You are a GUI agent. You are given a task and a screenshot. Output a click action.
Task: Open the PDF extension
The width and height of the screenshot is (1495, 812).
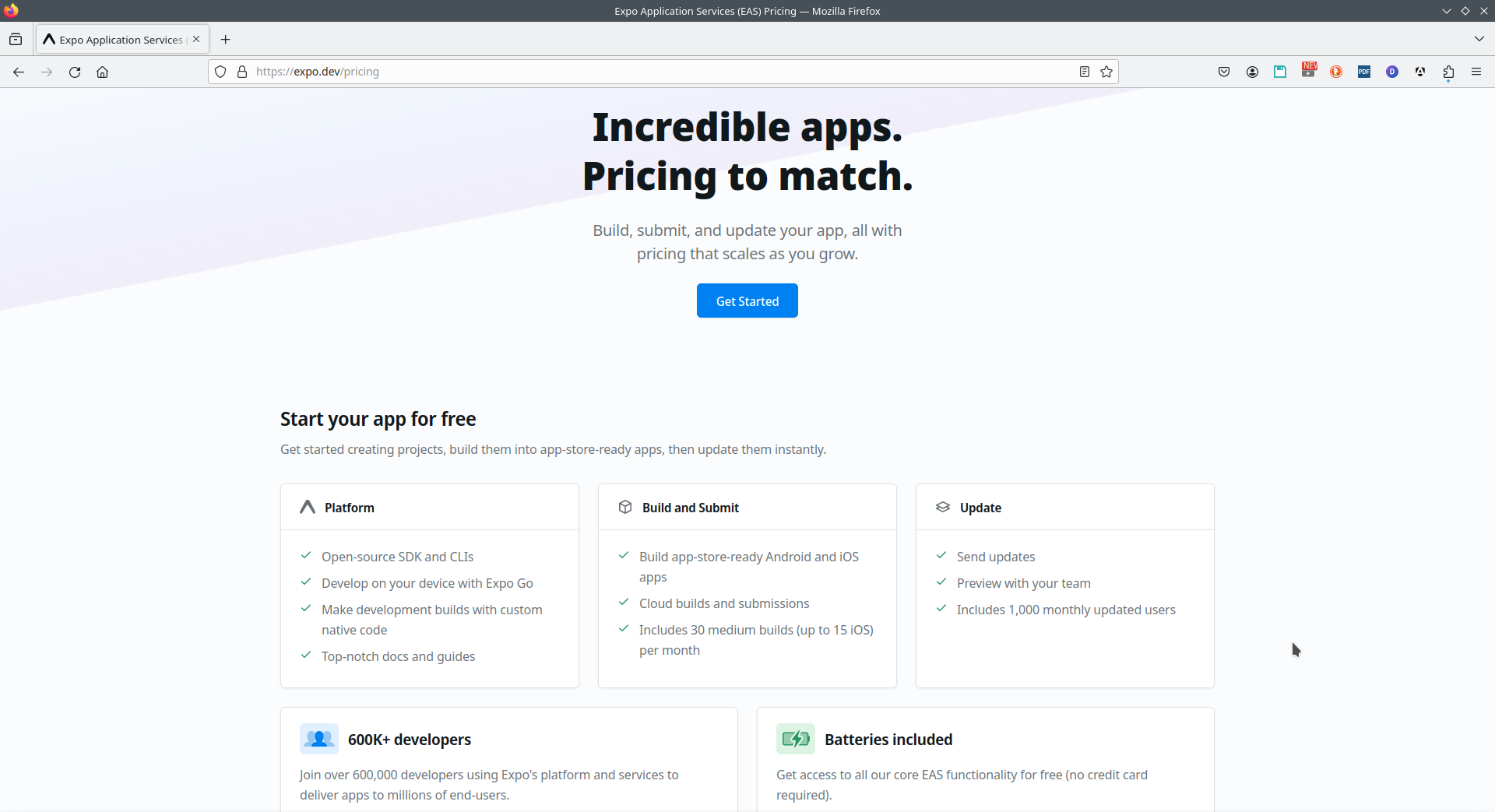coord(1364,72)
